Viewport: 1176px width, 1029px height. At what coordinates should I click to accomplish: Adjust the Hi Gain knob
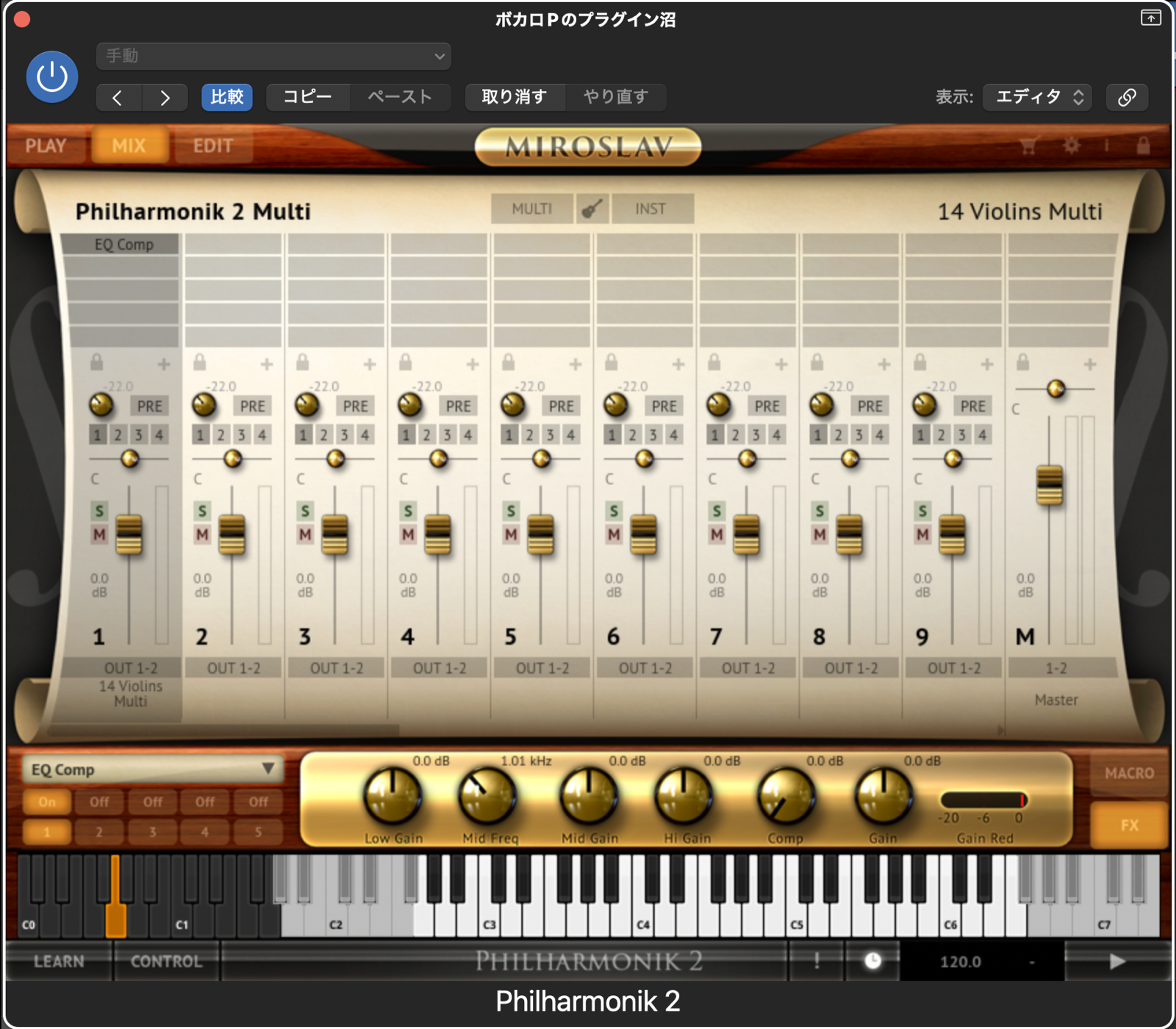[684, 797]
